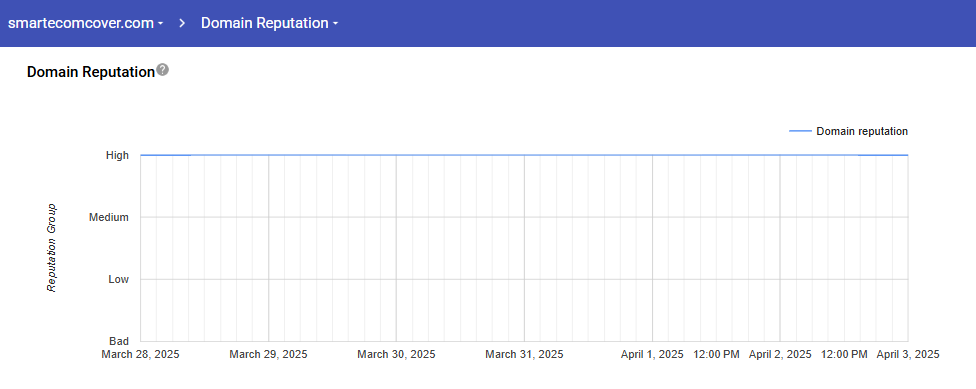Click the High axis label
Screen dimensions: 976x389
pyautogui.click(x=117, y=155)
